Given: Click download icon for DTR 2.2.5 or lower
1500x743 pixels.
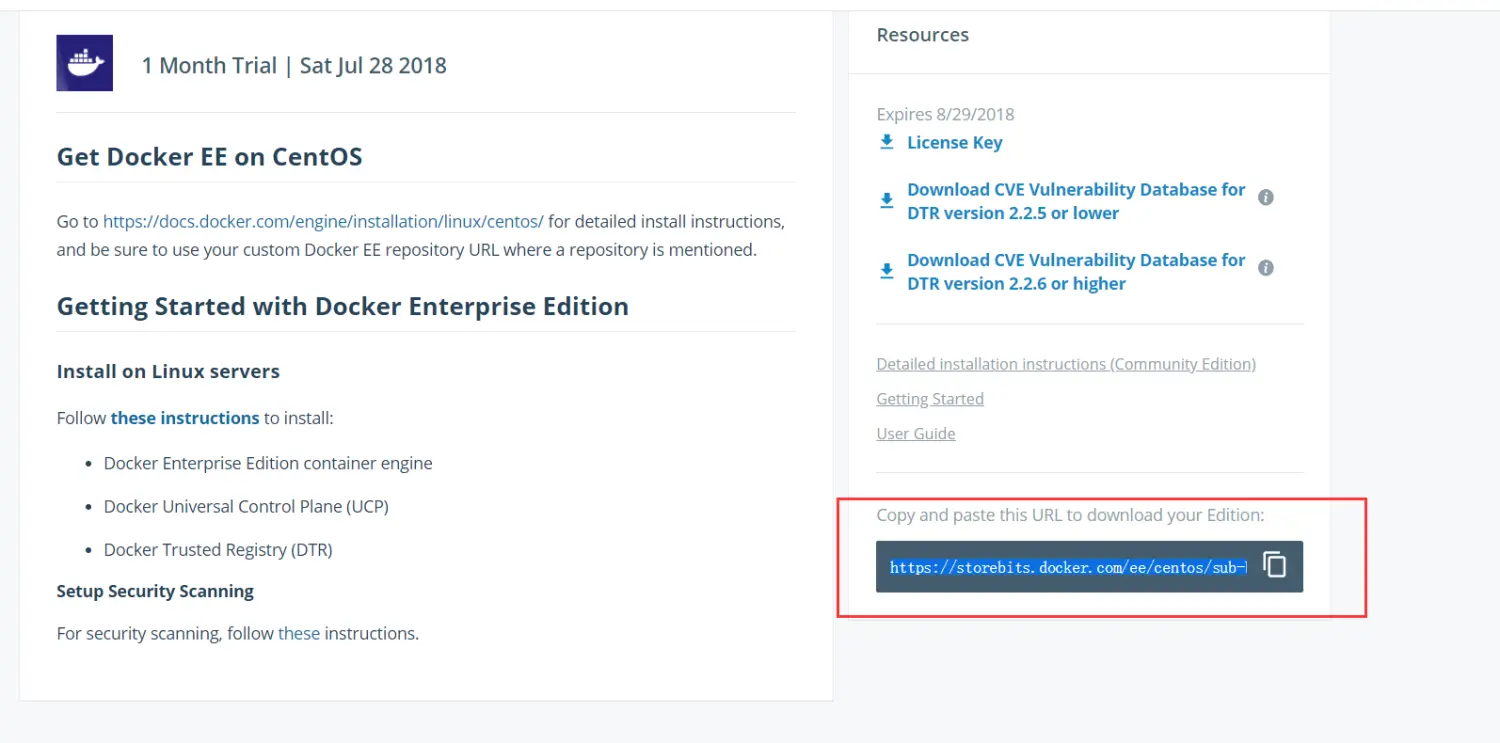Looking at the screenshot, I should [x=886, y=201].
